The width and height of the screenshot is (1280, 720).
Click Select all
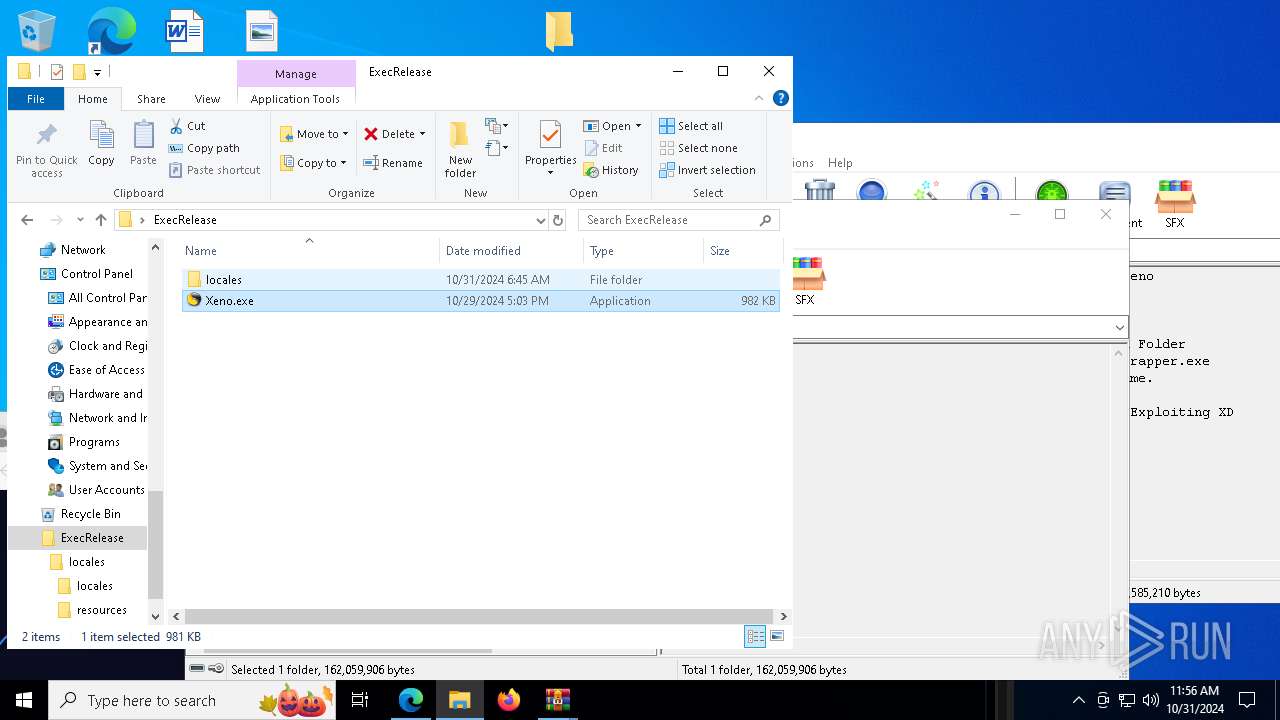tap(691, 126)
